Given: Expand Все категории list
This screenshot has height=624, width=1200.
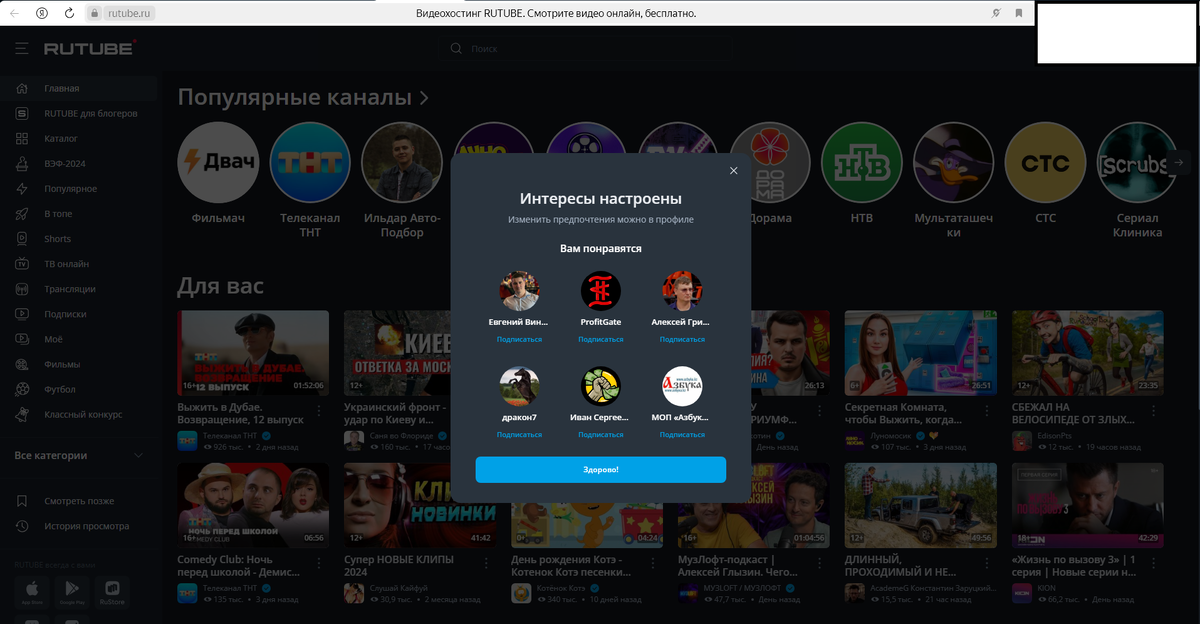Looking at the screenshot, I should (x=79, y=455).
